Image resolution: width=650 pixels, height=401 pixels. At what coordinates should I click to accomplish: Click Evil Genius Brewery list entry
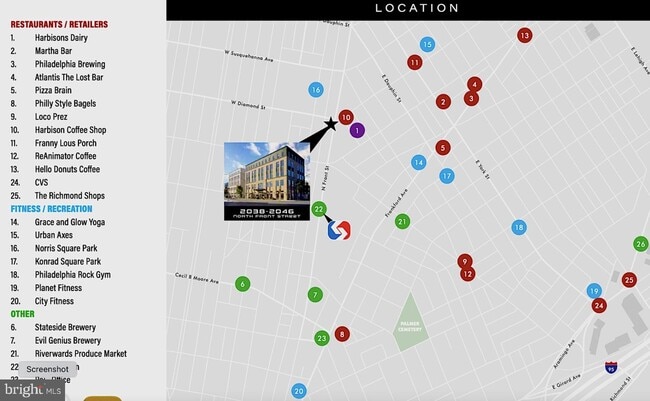click(x=67, y=340)
